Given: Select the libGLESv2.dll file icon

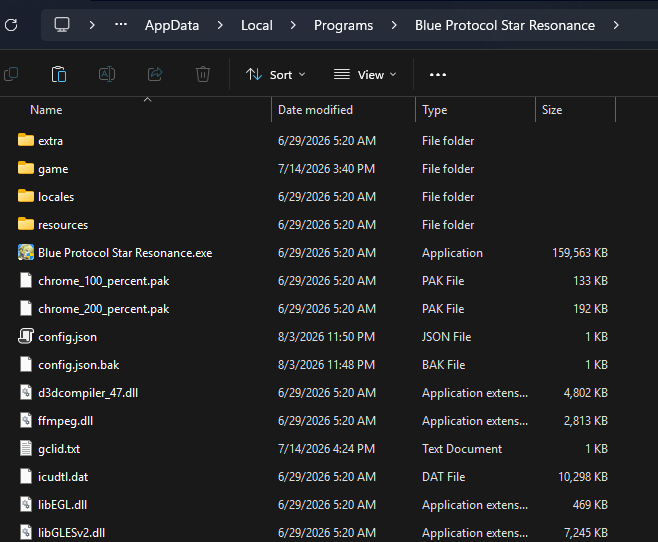Looking at the screenshot, I should click(26, 532).
